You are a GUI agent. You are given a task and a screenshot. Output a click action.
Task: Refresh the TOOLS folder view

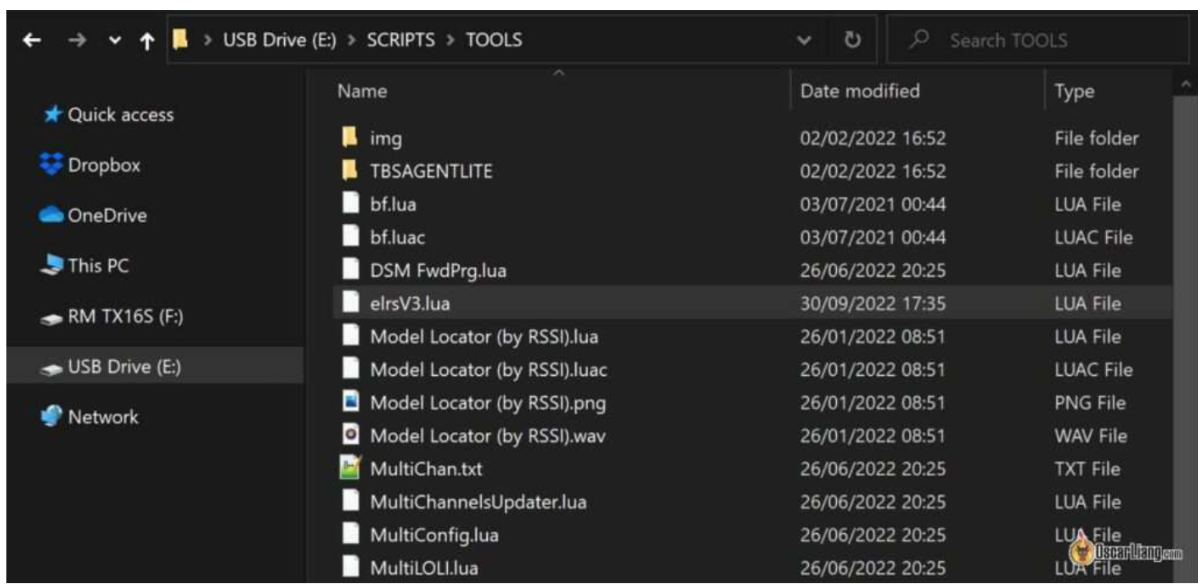point(852,40)
